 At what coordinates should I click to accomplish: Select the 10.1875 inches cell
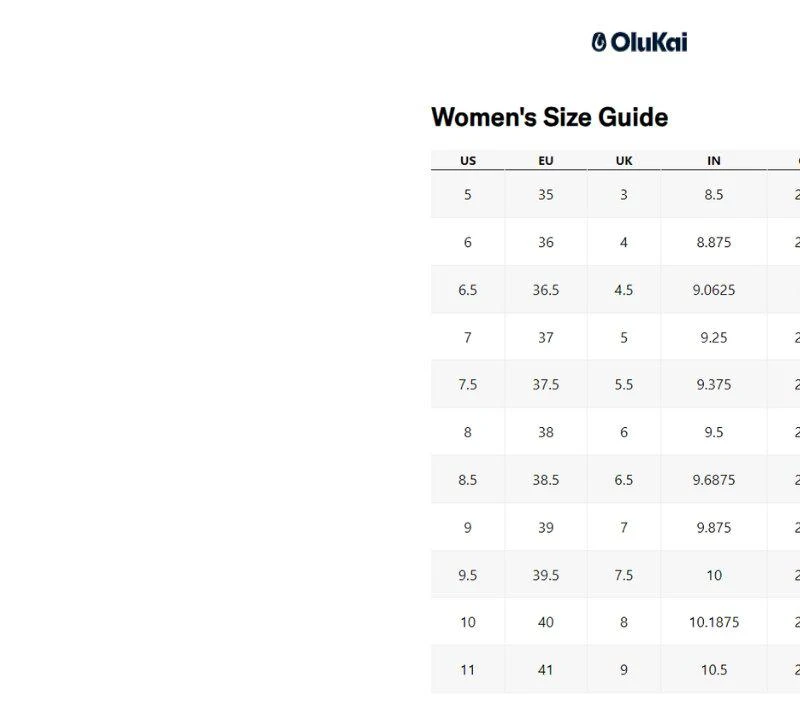coord(714,622)
